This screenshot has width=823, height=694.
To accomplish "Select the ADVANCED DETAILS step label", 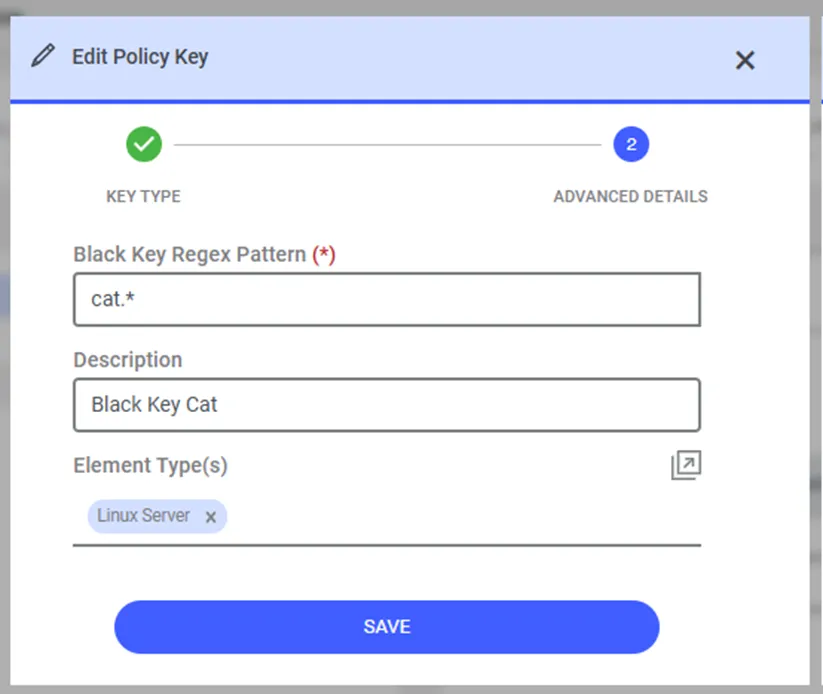I will 630,196.
